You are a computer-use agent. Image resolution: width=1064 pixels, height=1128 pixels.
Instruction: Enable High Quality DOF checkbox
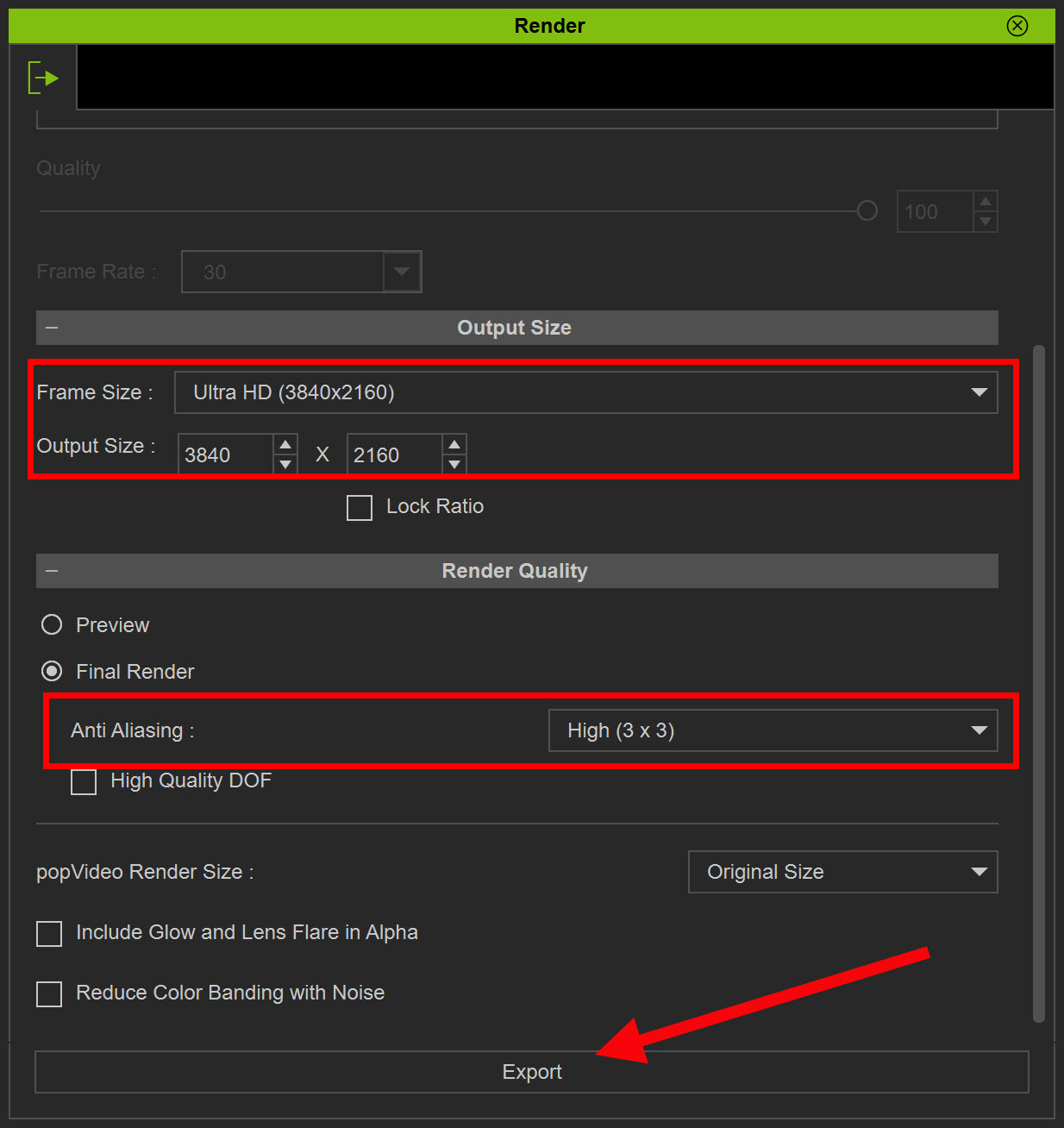click(84, 782)
